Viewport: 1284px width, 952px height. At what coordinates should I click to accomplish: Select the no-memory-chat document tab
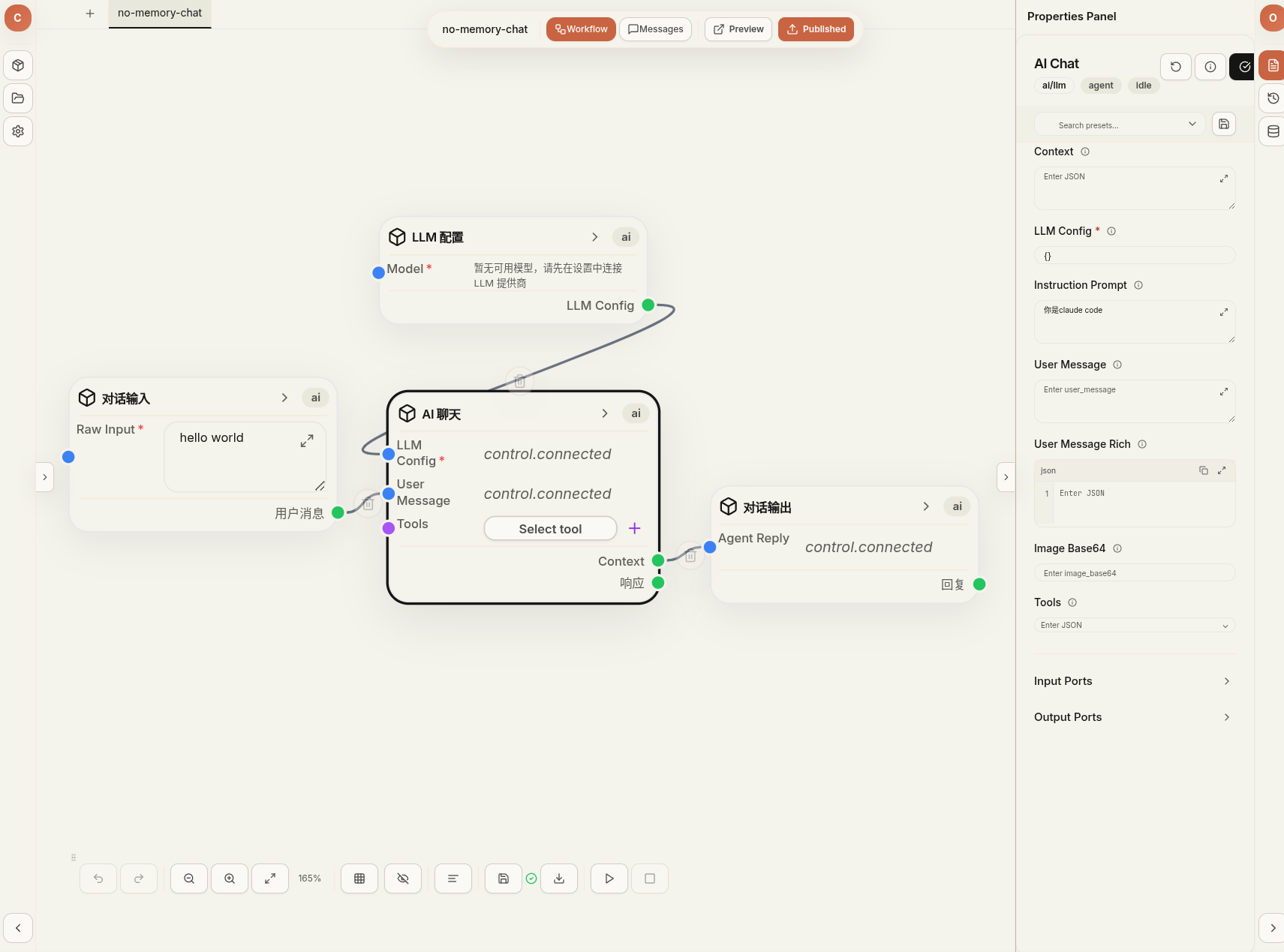point(160,14)
